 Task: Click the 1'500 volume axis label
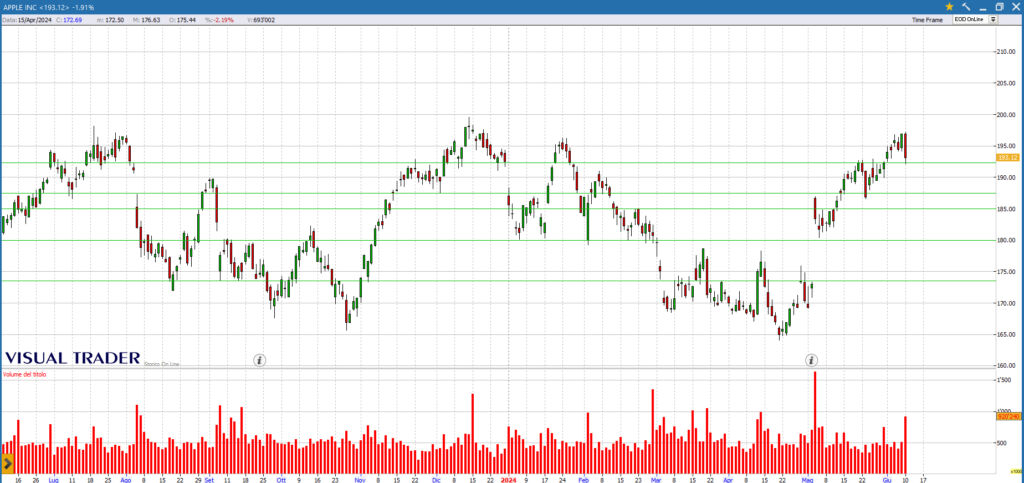pyautogui.click(x=1004, y=380)
